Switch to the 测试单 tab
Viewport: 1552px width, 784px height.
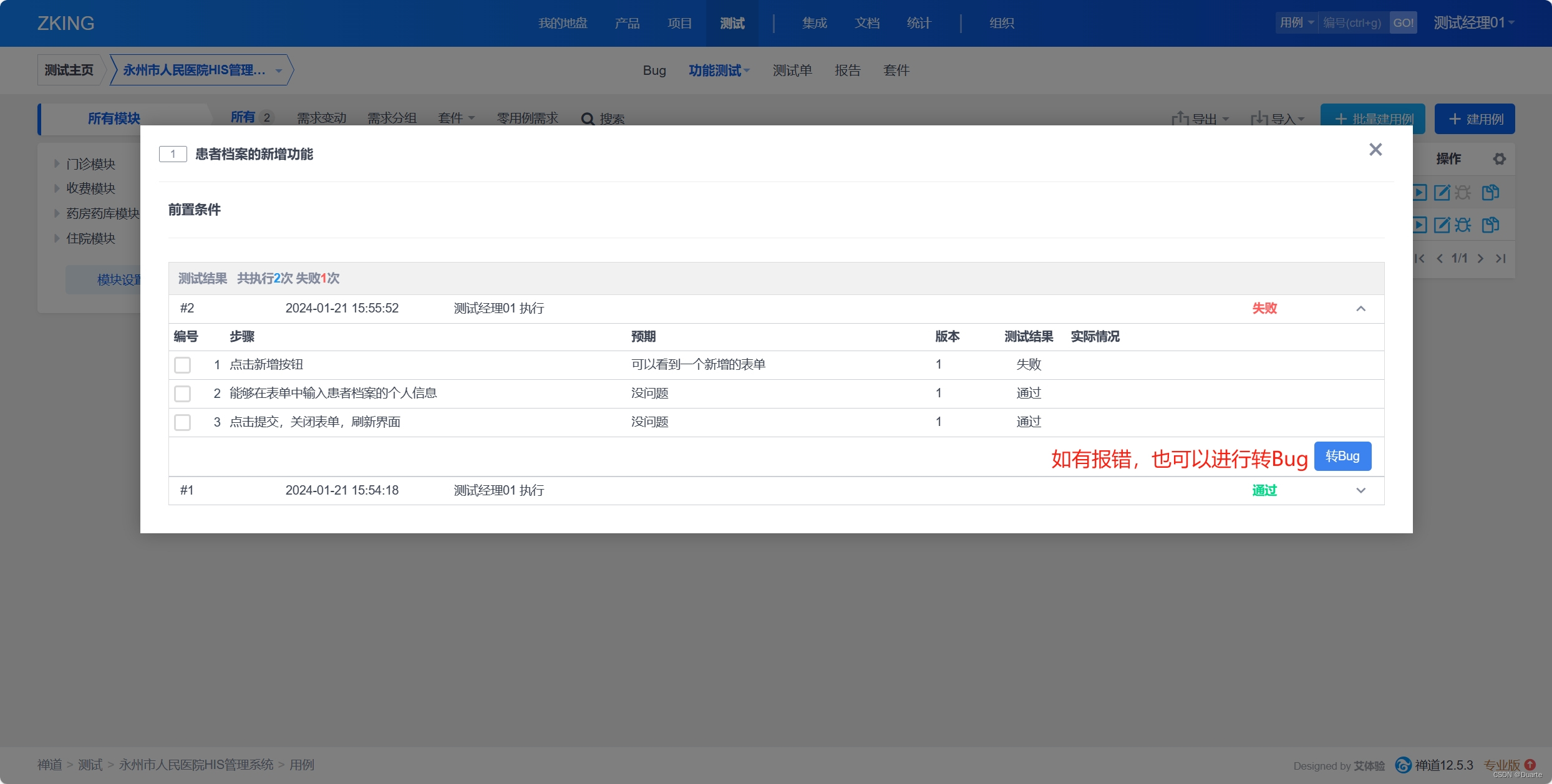tap(792, 70)
